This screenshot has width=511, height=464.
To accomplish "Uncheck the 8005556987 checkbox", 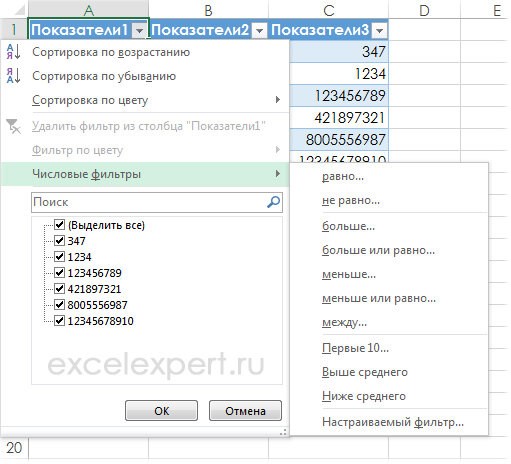I will pos(59,304).
